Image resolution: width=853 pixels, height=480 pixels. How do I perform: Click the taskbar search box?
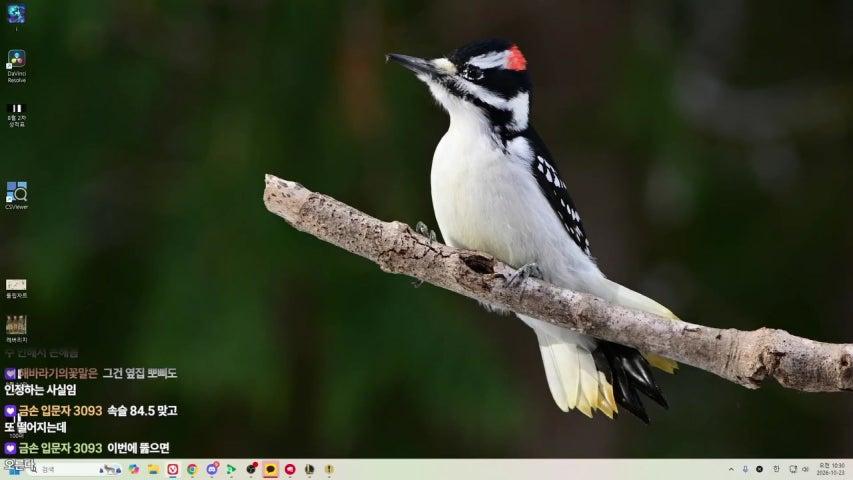coord(76,469)
